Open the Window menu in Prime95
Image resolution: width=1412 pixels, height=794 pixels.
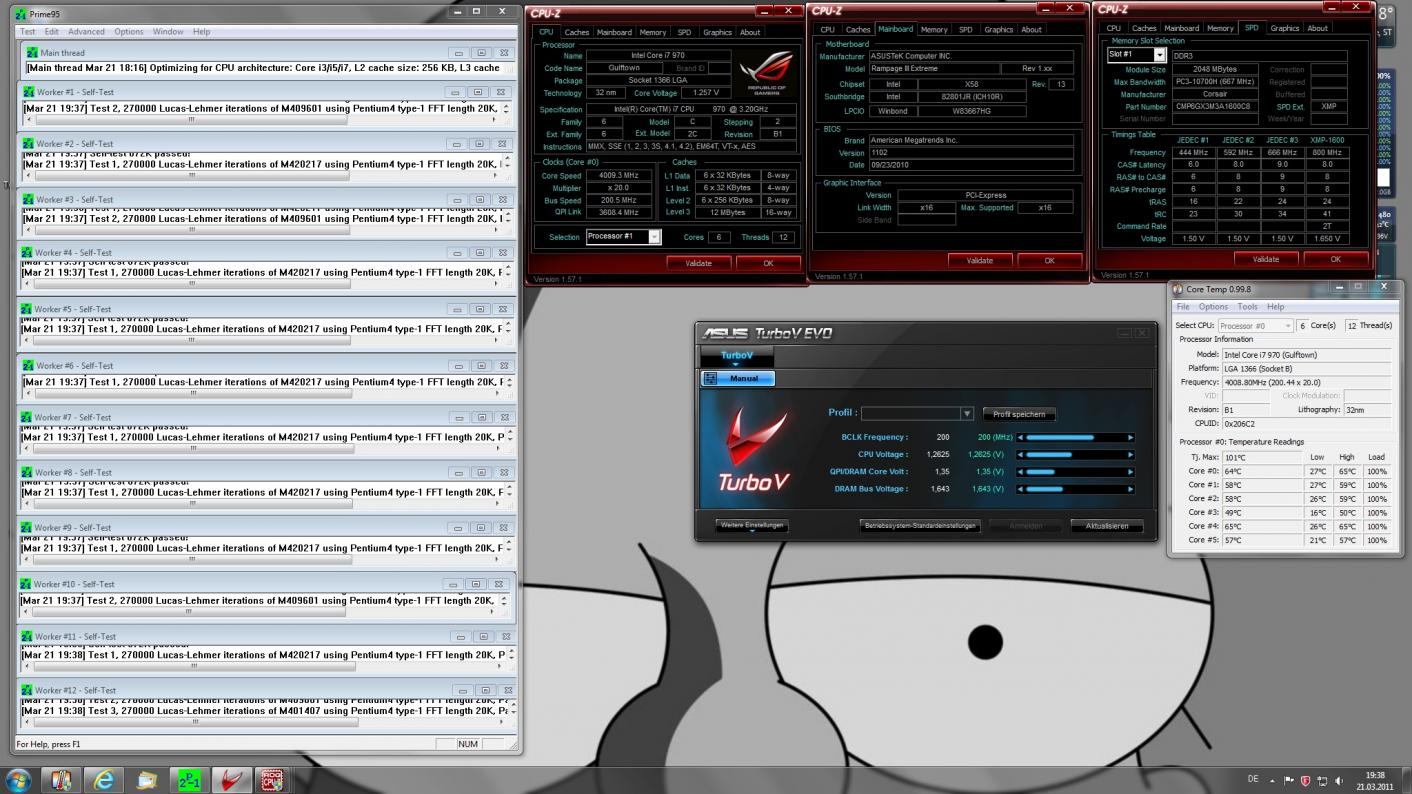pos(168,32)
